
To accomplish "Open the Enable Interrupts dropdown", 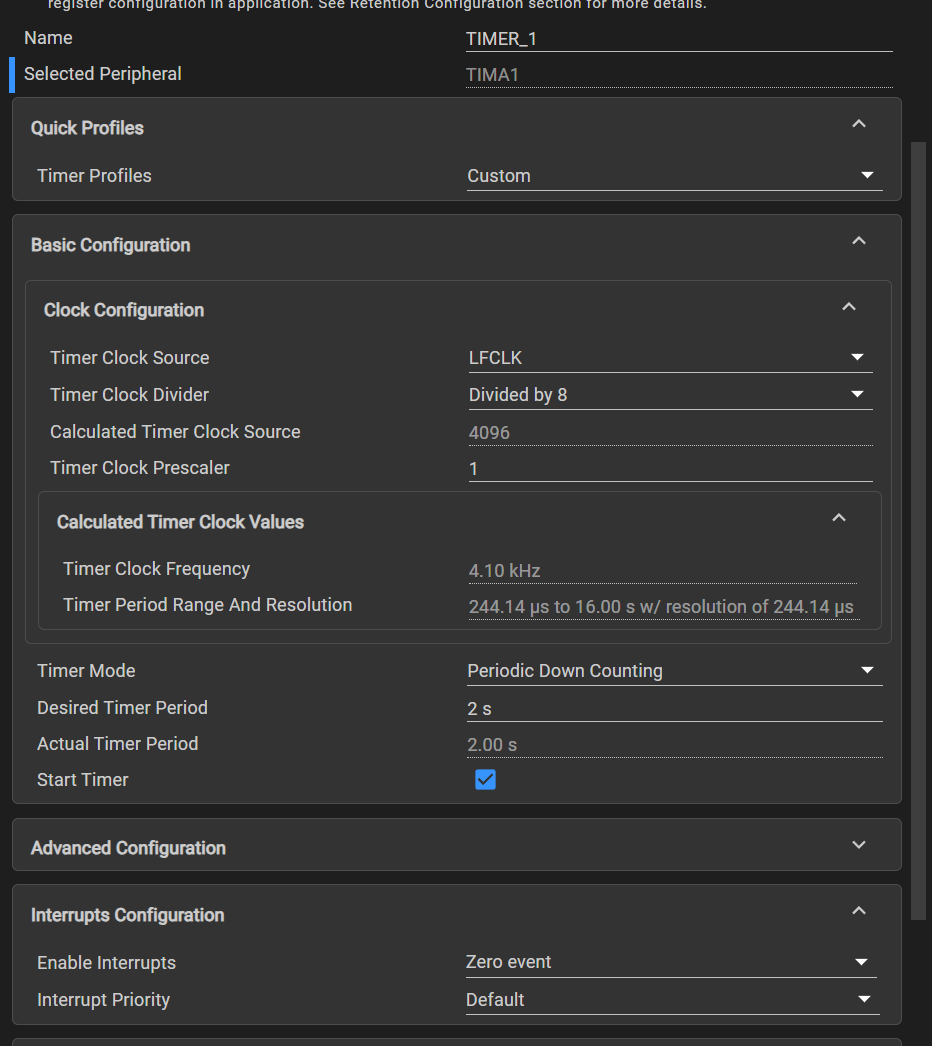I will pyautogui.click(x=670, y=962).
